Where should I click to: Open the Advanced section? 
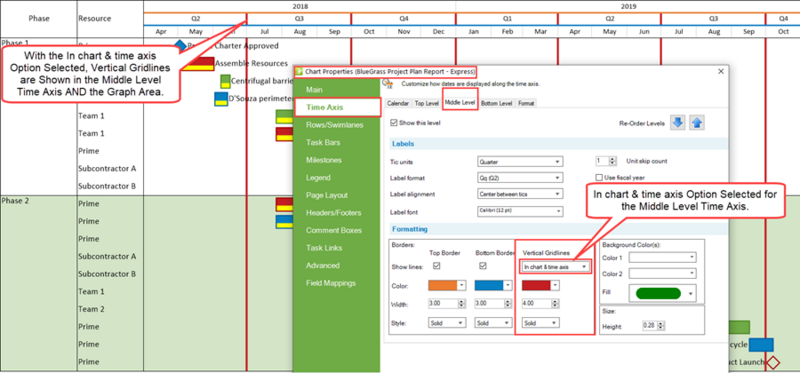[x=322, y=265]
